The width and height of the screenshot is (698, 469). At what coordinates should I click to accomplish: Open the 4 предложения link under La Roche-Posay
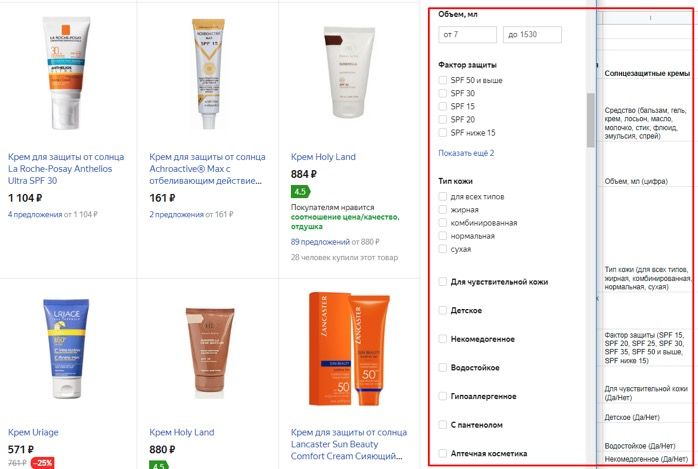(x=35, y=214)
